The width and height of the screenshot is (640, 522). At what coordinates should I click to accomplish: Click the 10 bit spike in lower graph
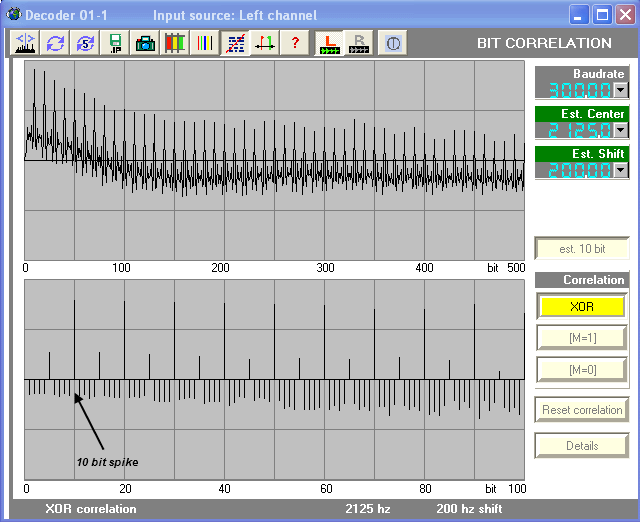[x=75, y=340]
